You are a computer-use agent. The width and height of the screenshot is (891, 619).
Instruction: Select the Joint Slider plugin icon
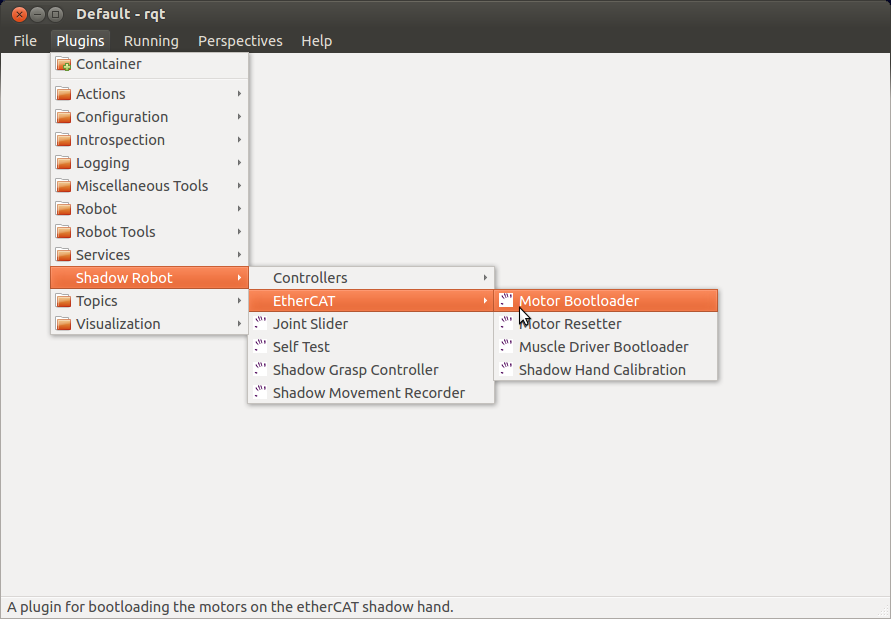coord(260,323)
